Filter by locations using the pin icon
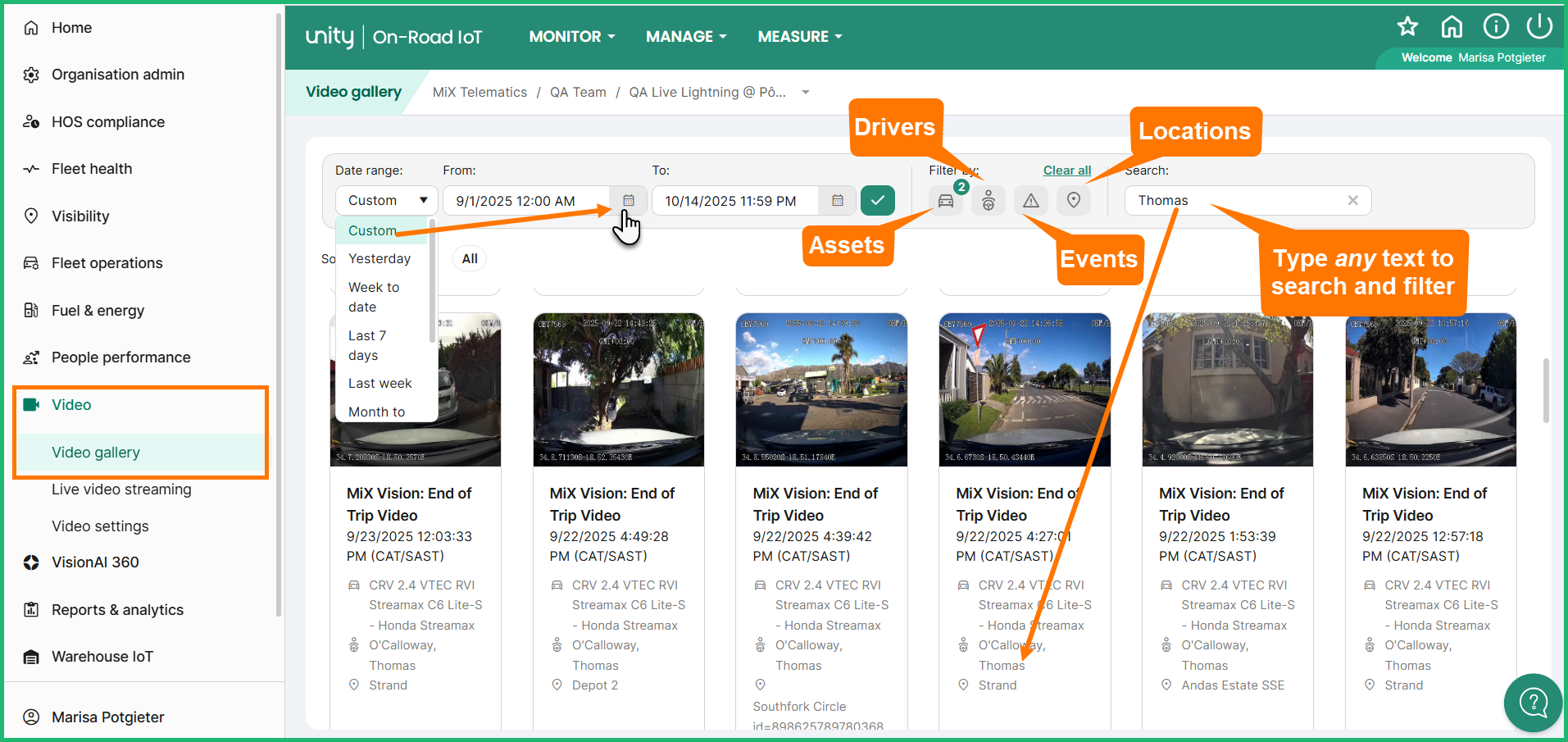Image resolution: width=1568 pixels, height=742 pixels. tap(1074, 201)
